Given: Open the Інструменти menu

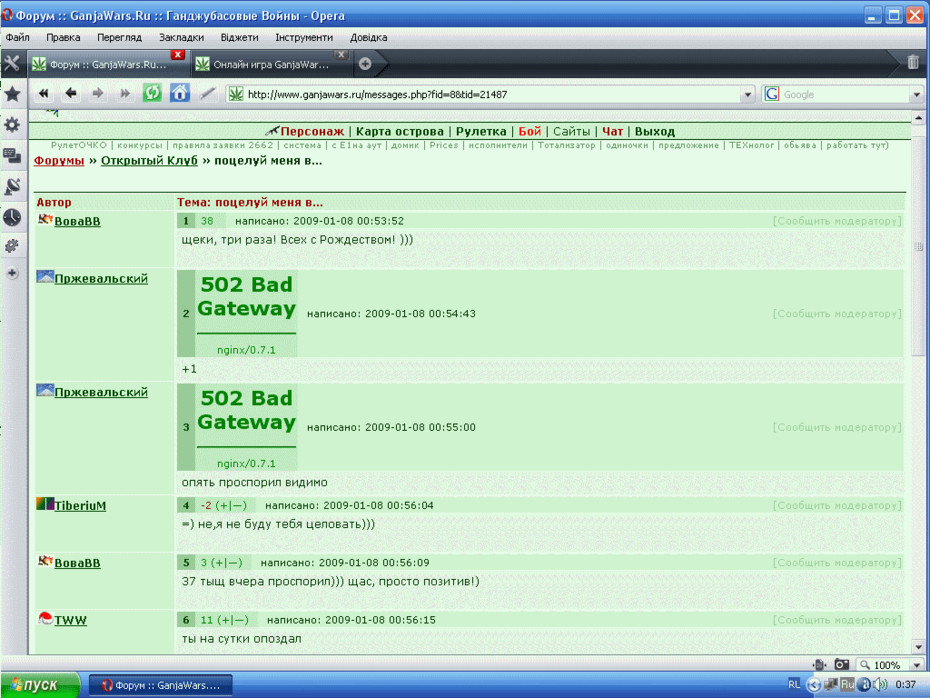Looking at the screenshot, I should click(304, 37).
